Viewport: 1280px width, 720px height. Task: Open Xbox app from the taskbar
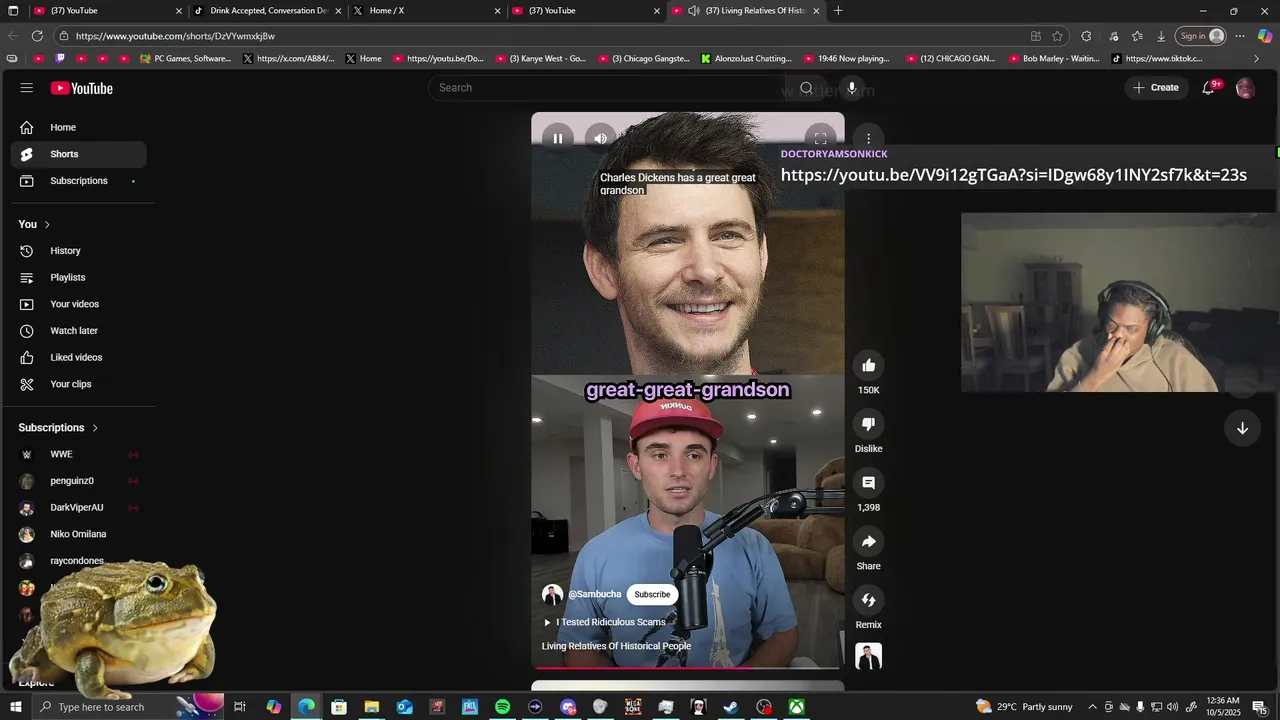click(796, 707)
